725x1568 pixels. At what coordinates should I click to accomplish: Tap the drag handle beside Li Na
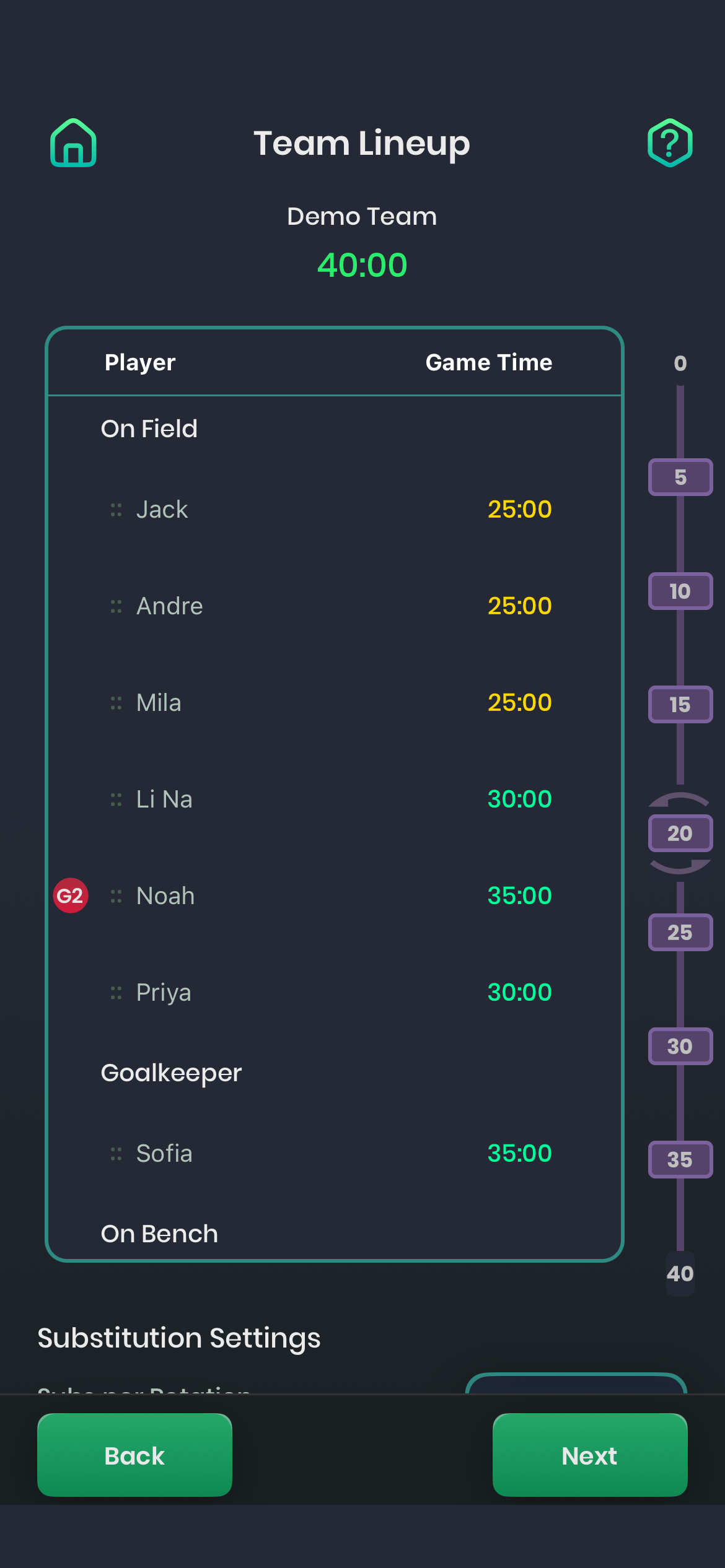point(116,799)
